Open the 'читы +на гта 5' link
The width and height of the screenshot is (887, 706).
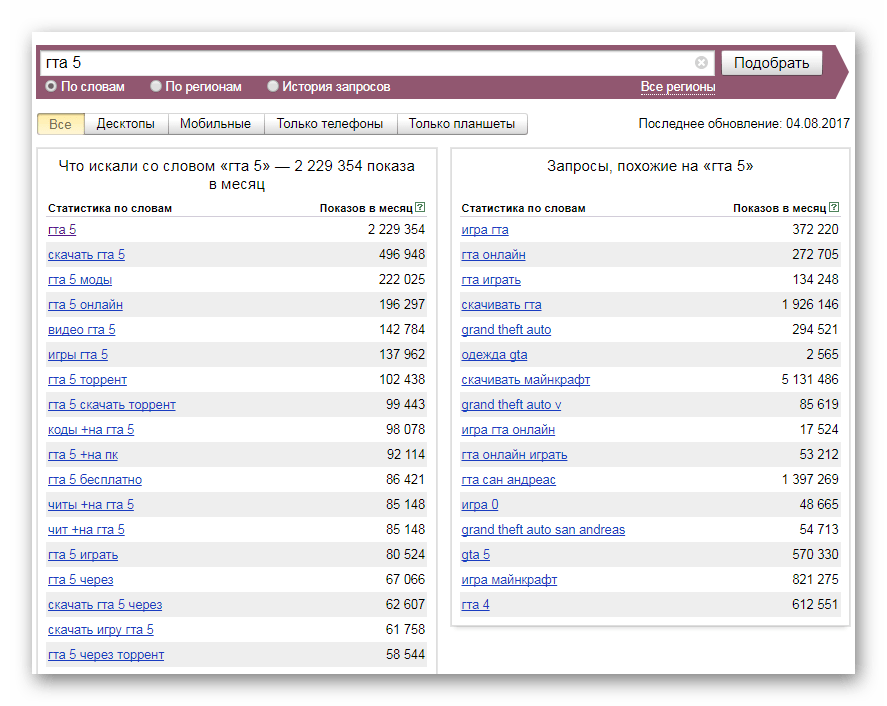point(91,505)
